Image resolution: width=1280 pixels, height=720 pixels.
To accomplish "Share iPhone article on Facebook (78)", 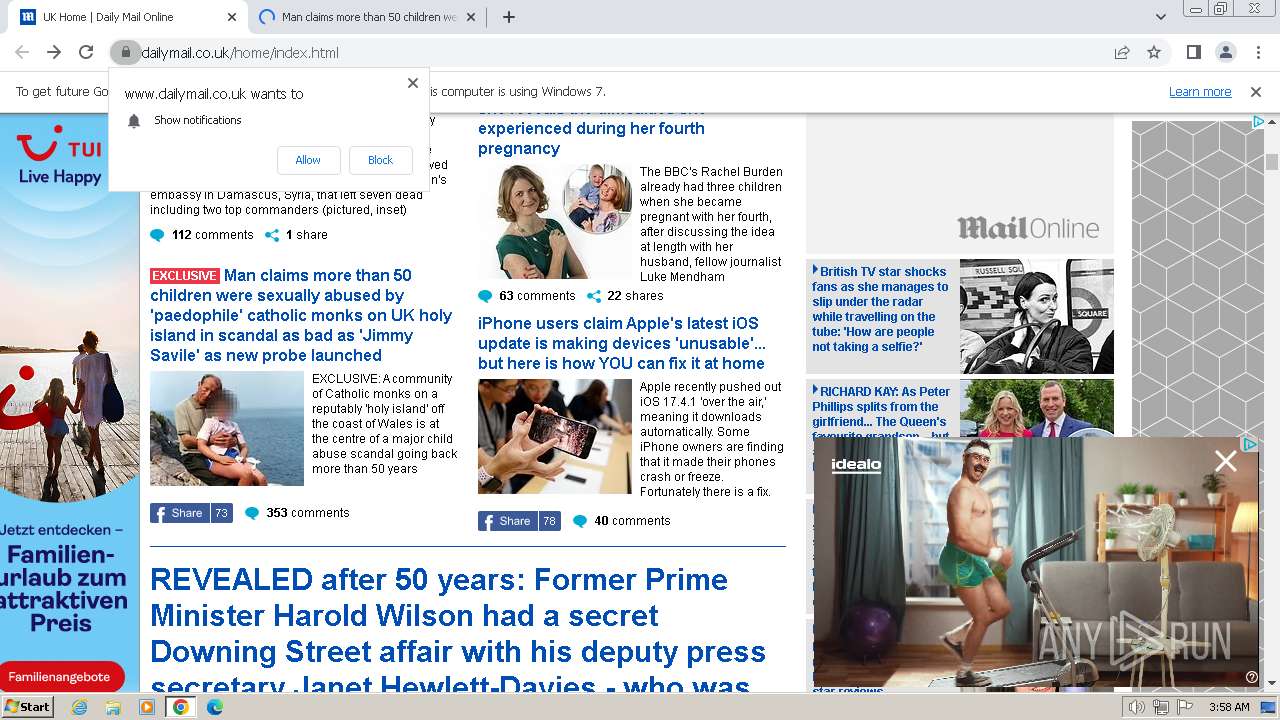I will tap(519, 521).
